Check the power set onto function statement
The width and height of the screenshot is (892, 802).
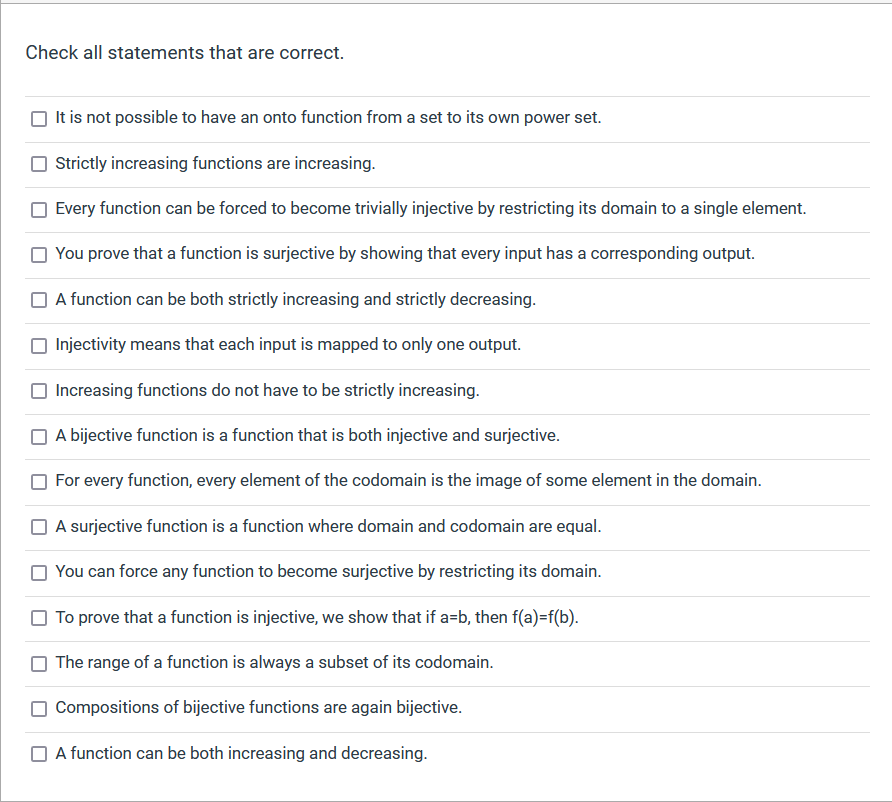tap(38, 118)
